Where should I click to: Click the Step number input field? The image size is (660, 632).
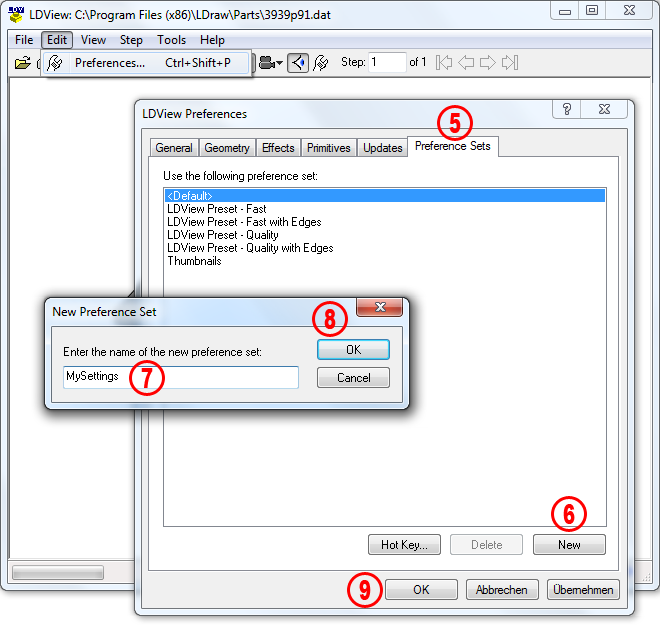(x=387, y=62)
